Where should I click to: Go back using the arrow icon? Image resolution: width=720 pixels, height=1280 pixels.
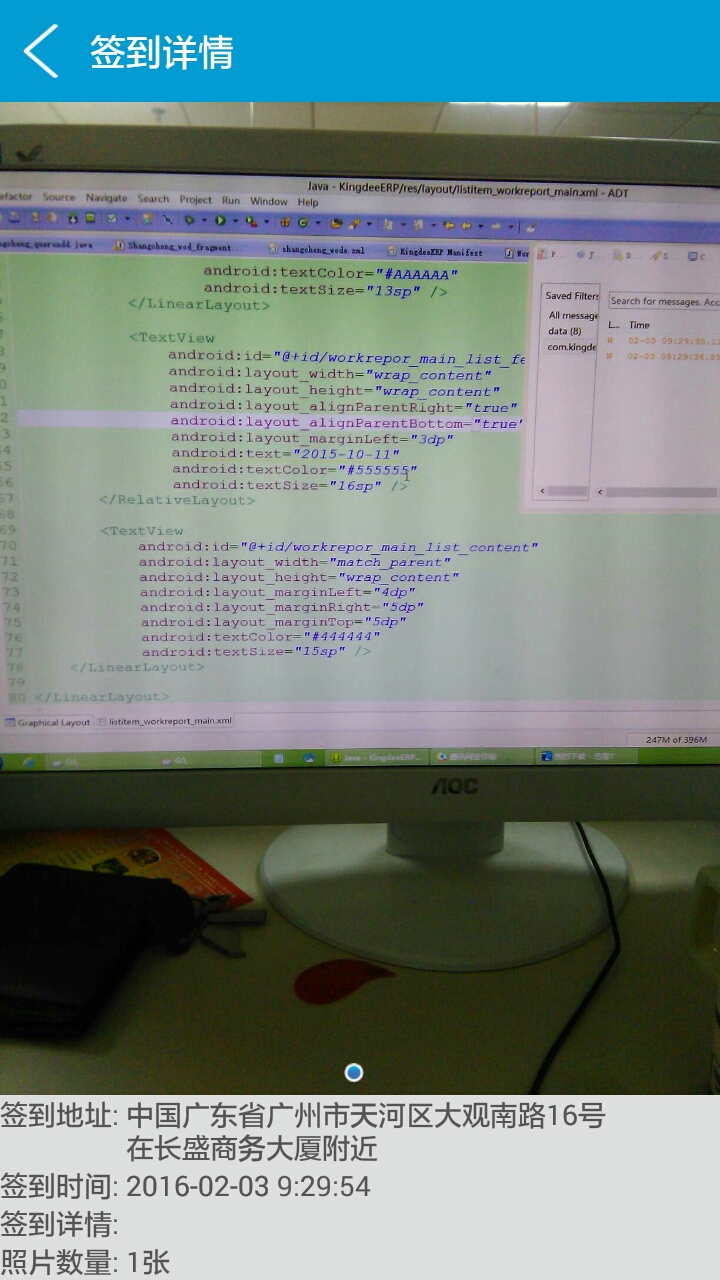pyautogui.click(x=41, y=51)
